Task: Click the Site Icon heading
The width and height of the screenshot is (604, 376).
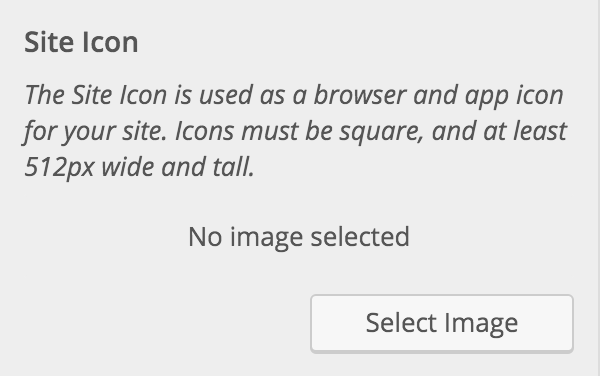Action: [x=81, y=42]
